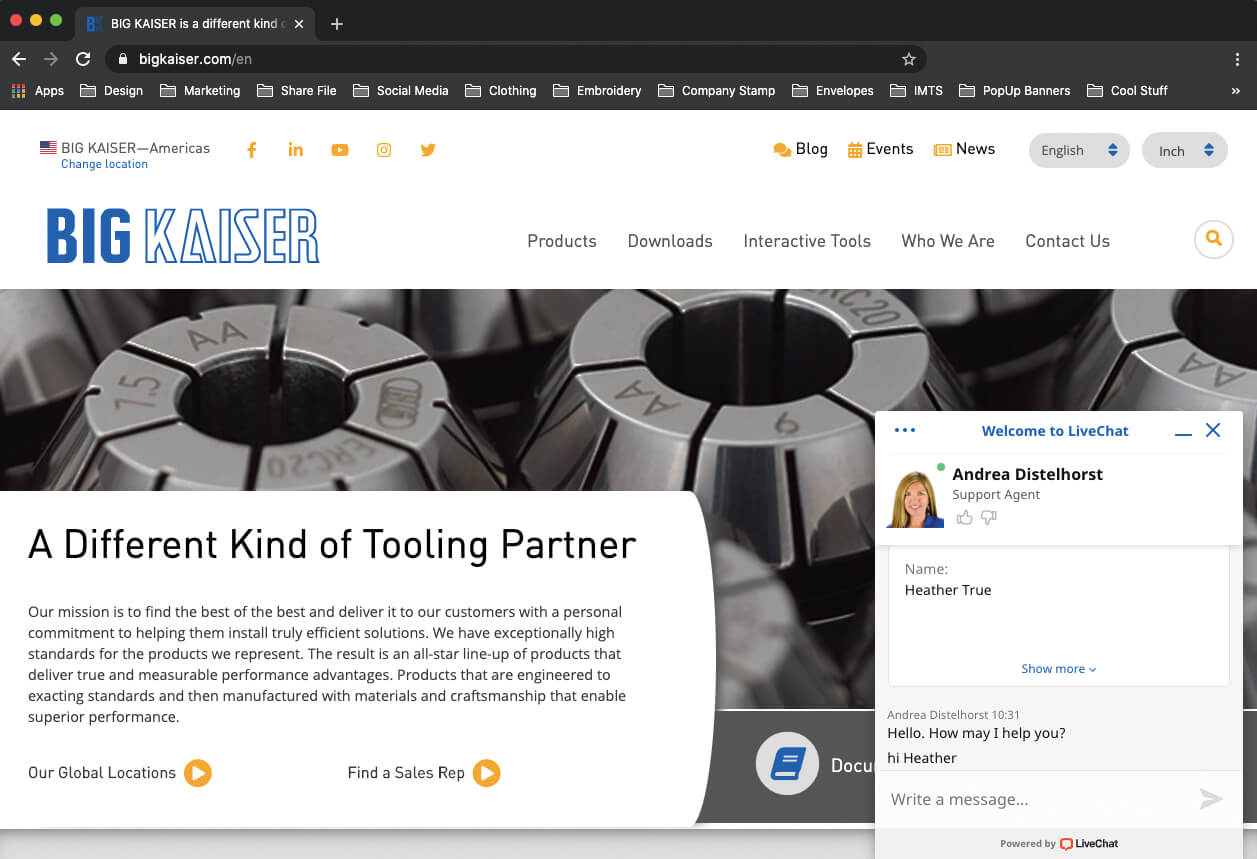Image resolution: width=1257 pixels, height=859 pixels.
Task: Open the English language dropdown
Action: point(1078,150)
